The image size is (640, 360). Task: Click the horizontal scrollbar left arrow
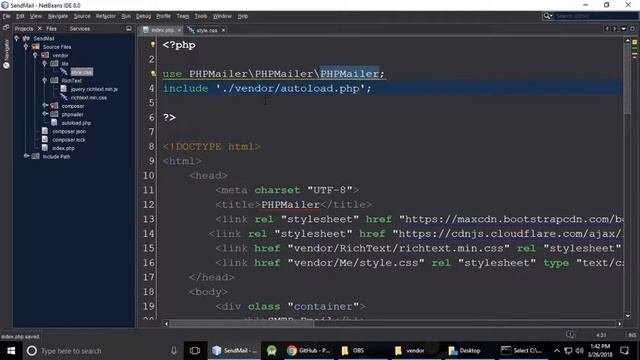point(166,324)
